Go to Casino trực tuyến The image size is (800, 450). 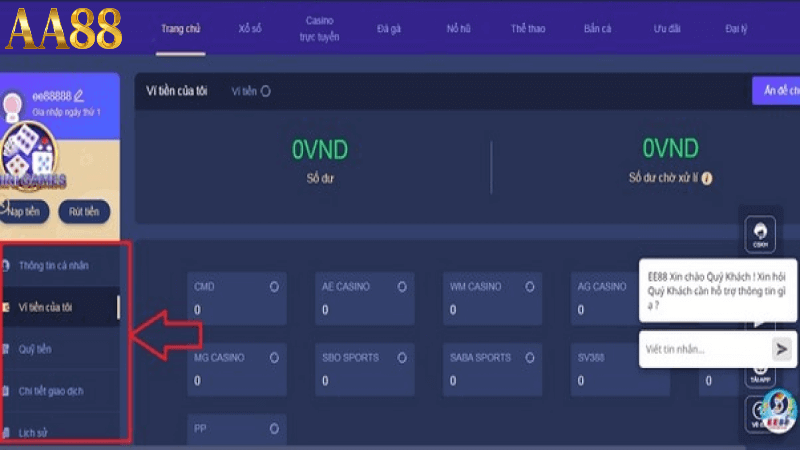coord(319,29)
